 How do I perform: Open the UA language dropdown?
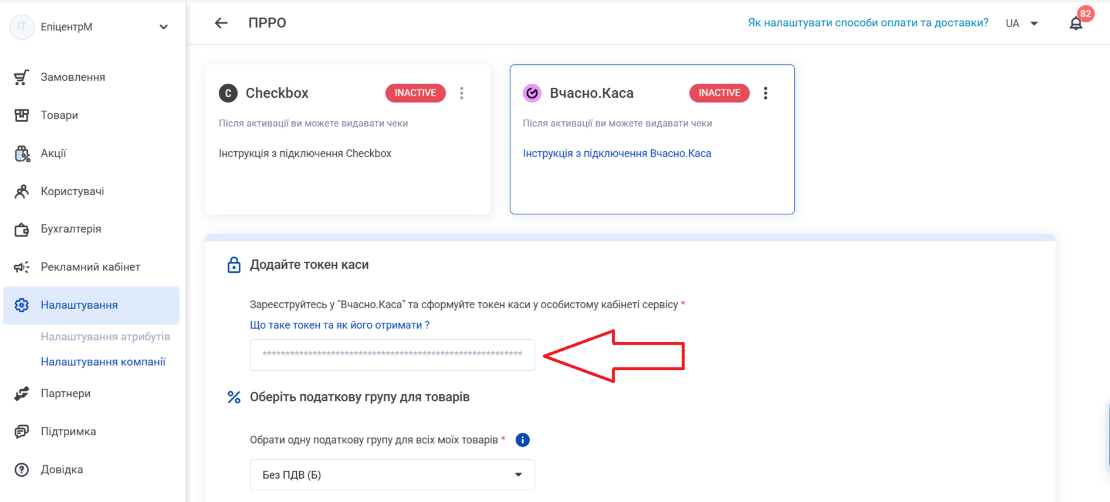click(x=1022, y=23)
